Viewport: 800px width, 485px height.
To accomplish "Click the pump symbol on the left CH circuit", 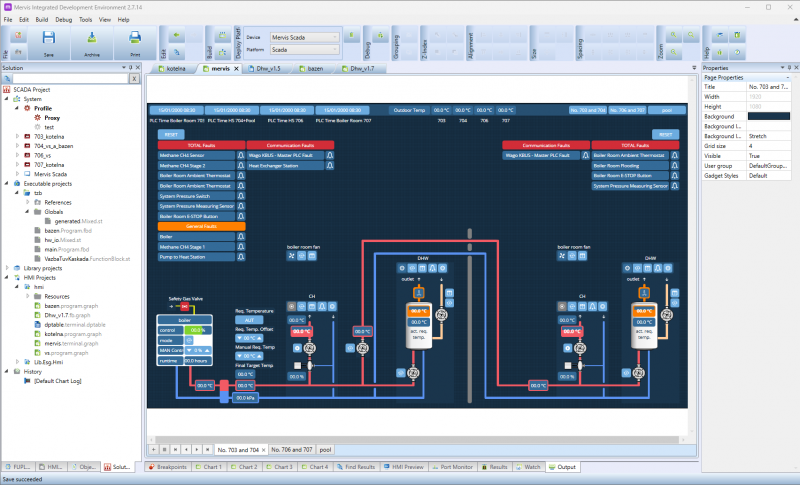I will pyautogui.click(x=309, y=348).
